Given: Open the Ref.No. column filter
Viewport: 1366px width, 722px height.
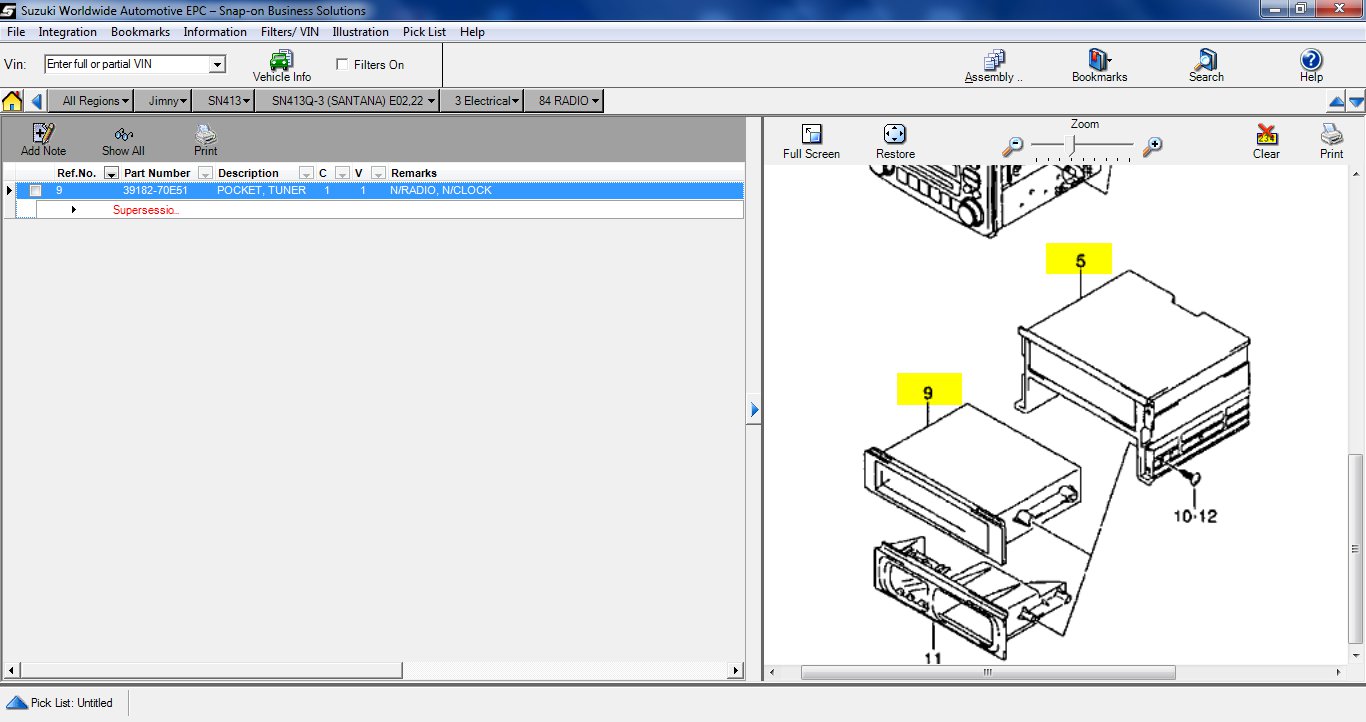Looking at the screenshot, I should point(111,173).
